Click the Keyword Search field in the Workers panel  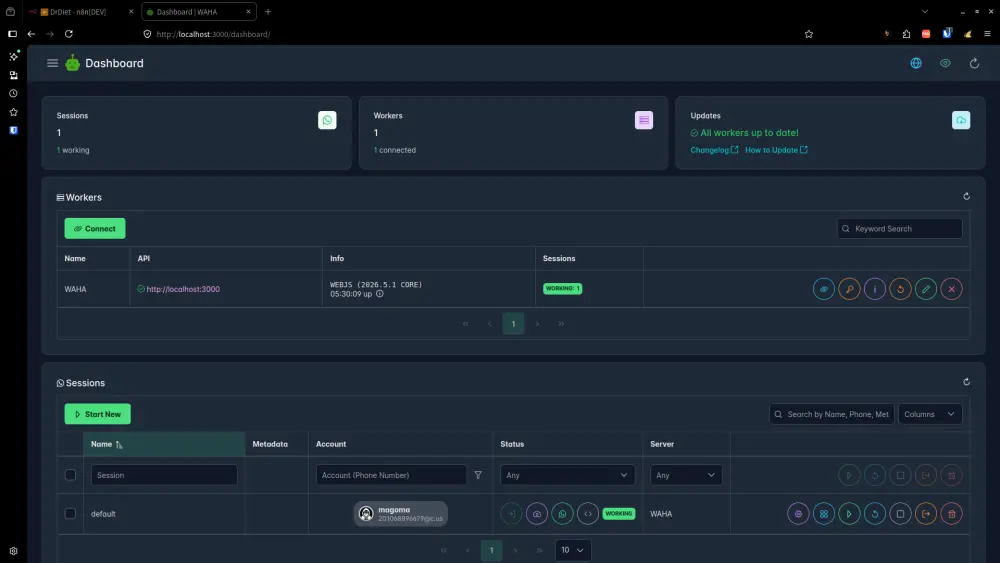point(899,228)
